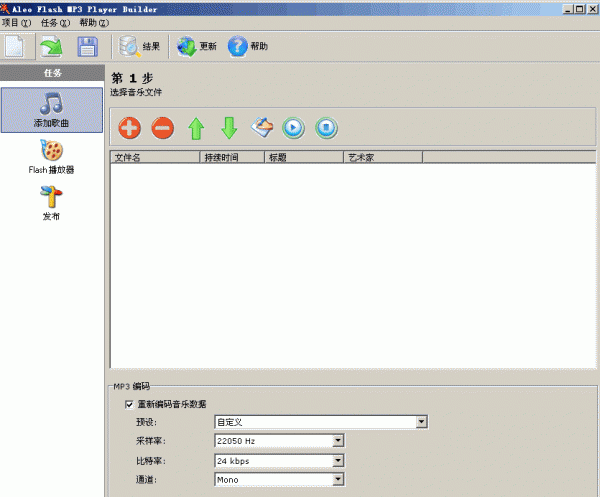
Task: Add a music file with red plus
Action: pos(129,127)
